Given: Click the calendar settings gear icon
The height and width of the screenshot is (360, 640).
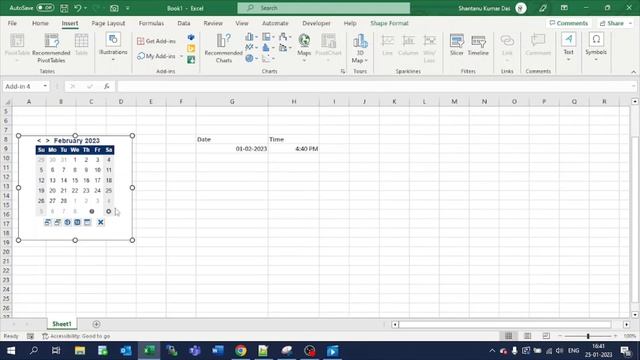Looking at the screenshot, I should [x=109, y=211].
